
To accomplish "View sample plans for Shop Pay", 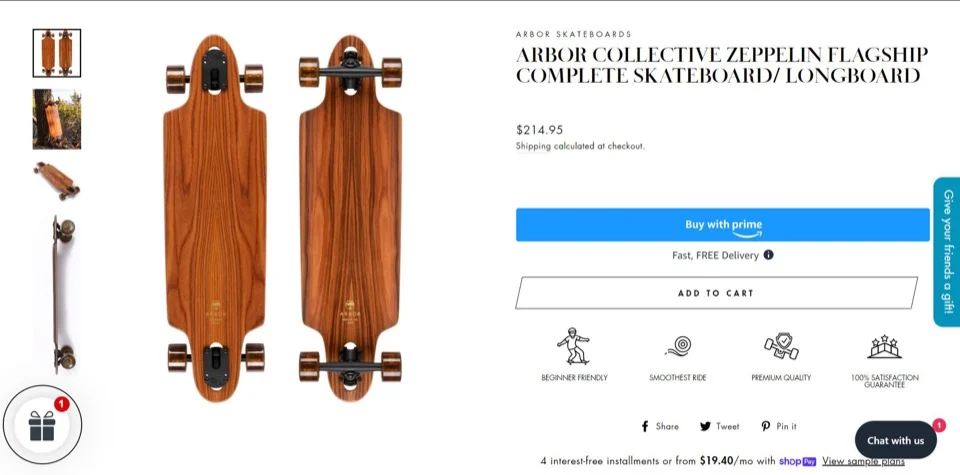I will 863,461.
